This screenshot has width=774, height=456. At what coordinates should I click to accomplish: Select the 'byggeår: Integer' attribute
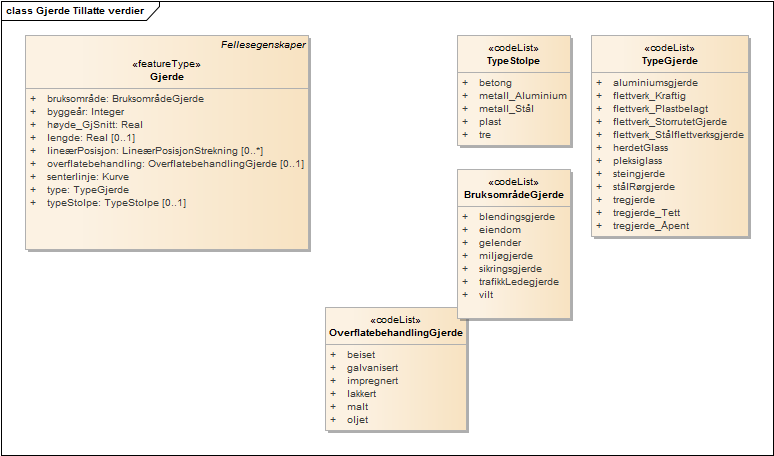pyautogui.click(x=86, y=112)
